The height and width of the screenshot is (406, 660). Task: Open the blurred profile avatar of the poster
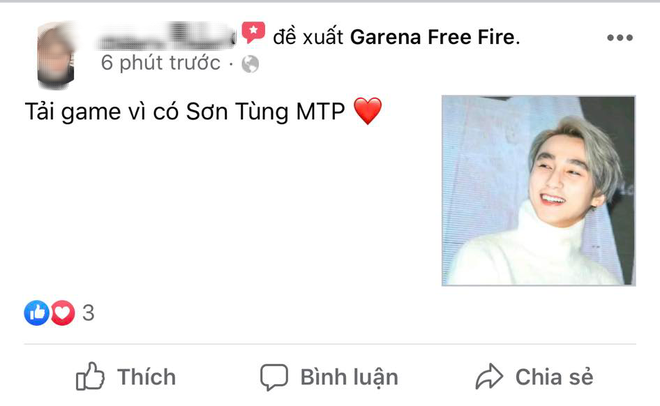tap(56, 55)
